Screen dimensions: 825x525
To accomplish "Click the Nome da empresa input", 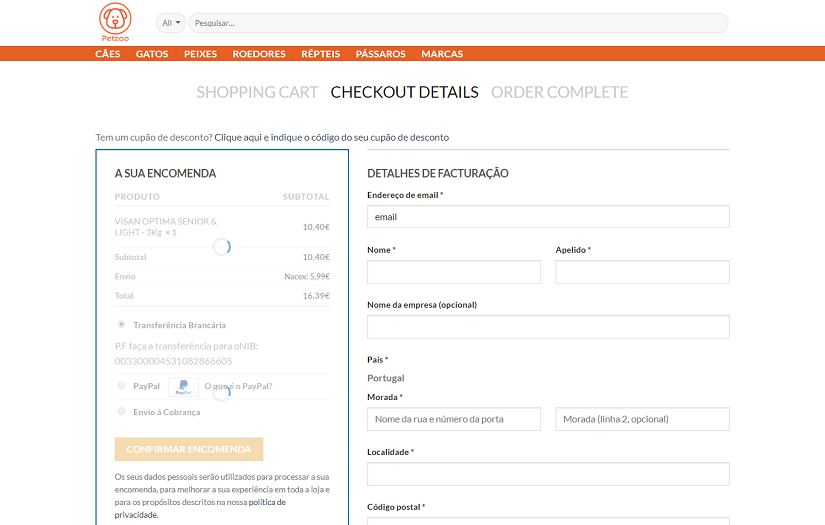I will pos(548,327).
